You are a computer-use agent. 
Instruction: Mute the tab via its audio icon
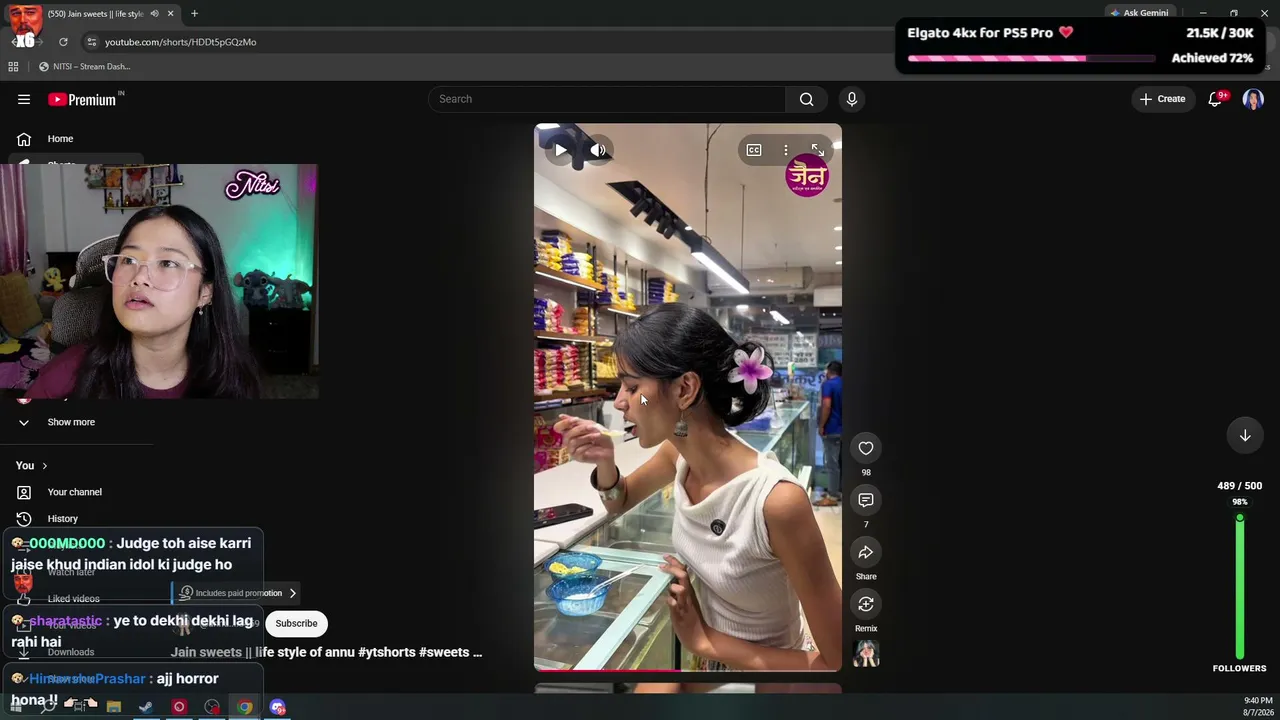[154, 14]
